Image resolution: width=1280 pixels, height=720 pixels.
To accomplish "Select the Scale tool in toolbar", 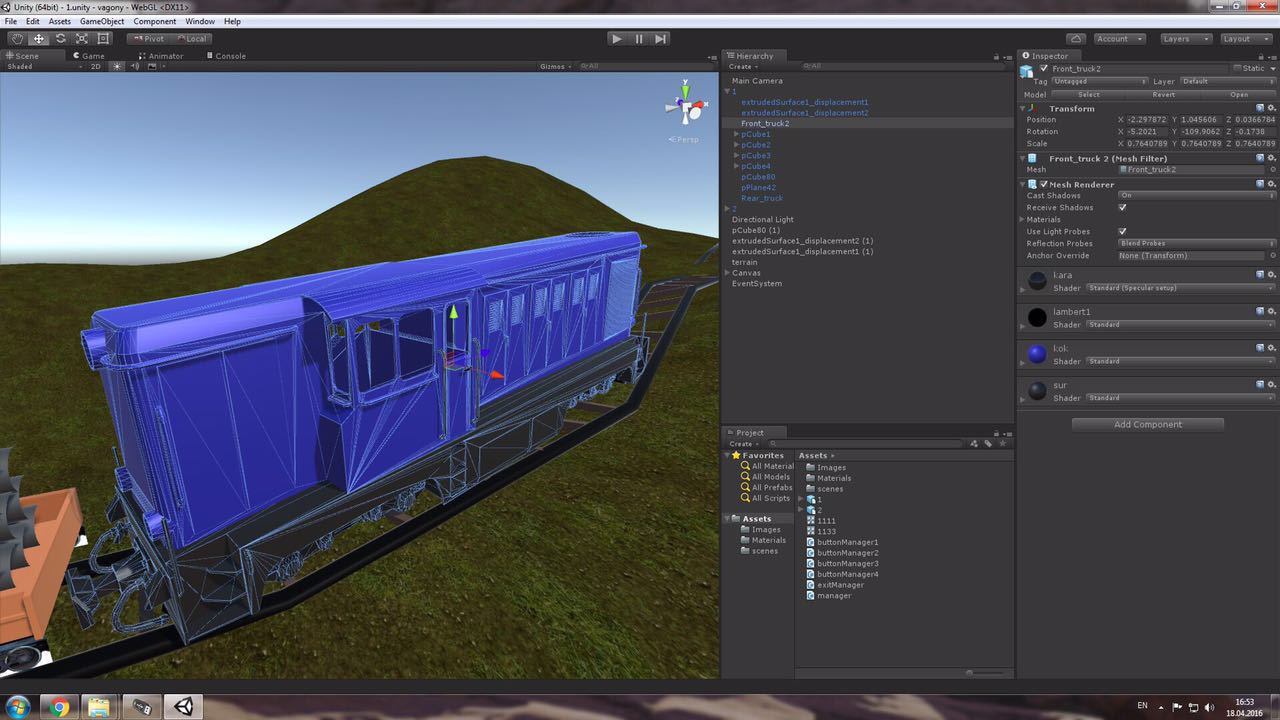I will (82, 39).
